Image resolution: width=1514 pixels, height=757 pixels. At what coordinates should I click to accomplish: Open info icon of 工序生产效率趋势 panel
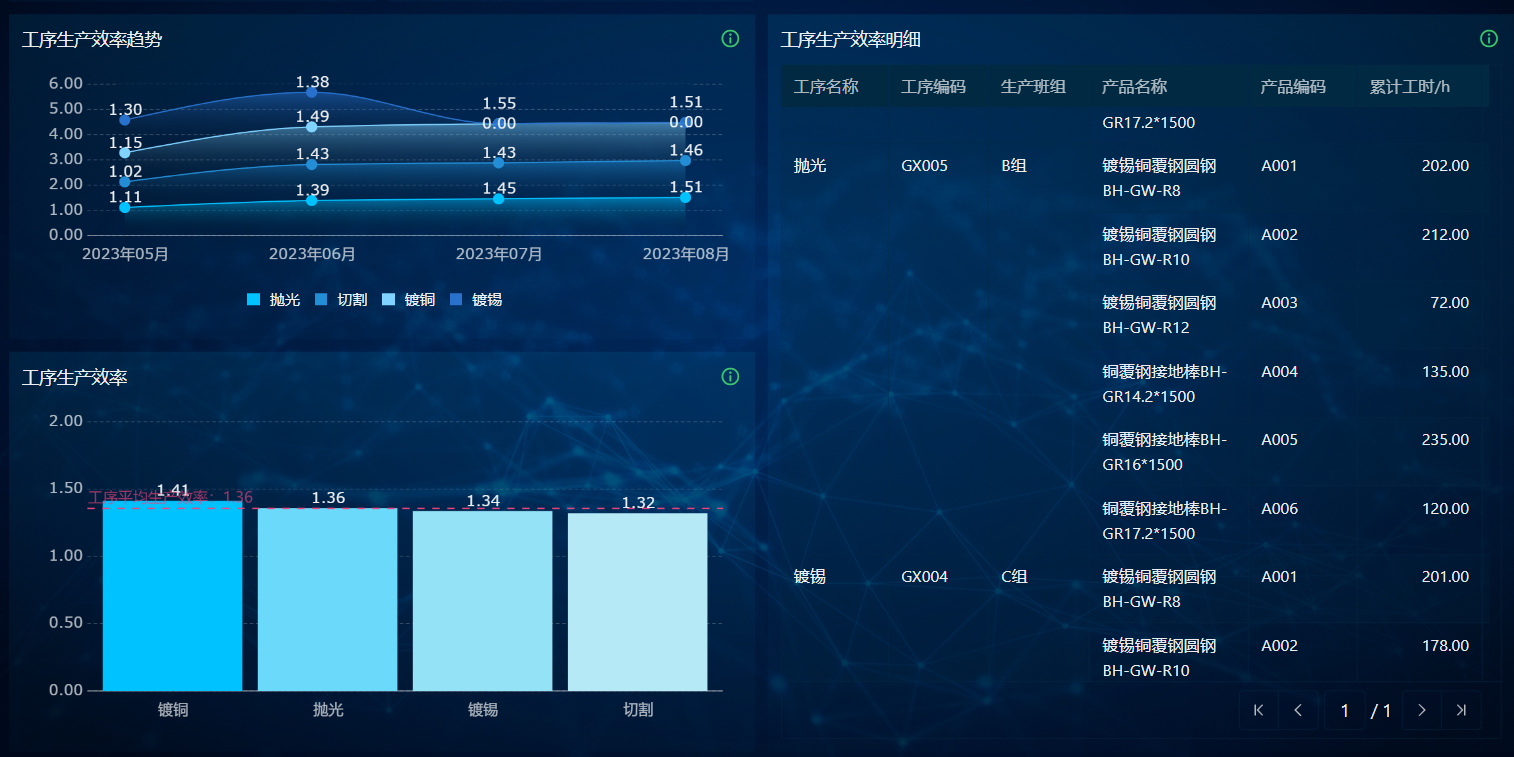point(730,39)
